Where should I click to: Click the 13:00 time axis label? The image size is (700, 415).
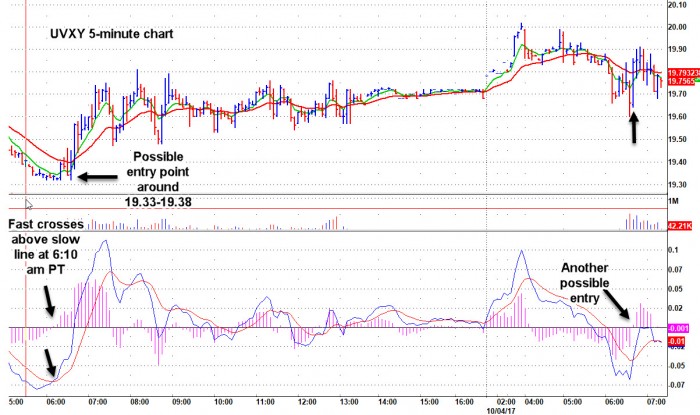pyautogui.click(x=349, y=402)
